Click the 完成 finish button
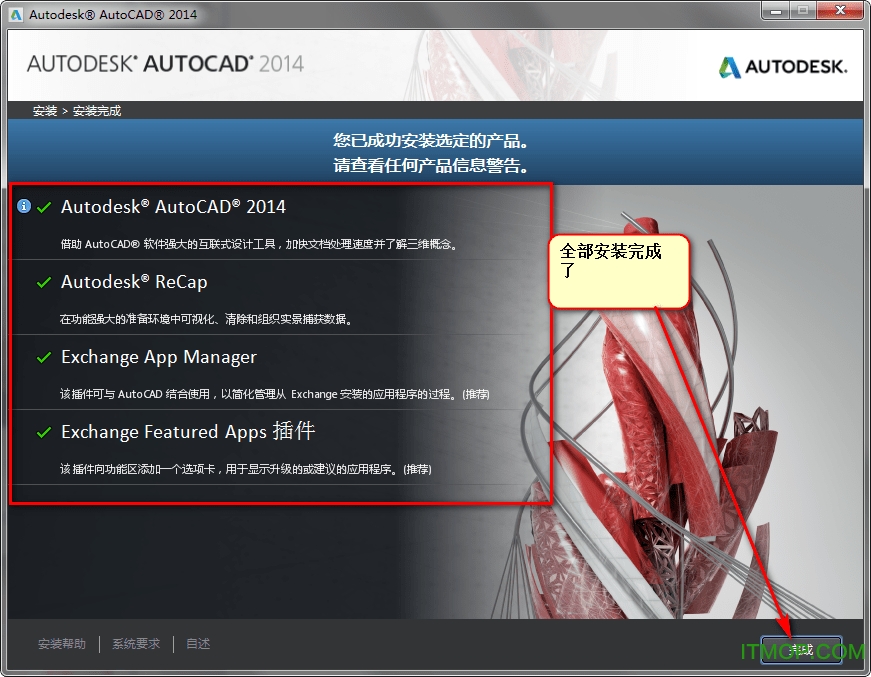Image resolution: width=871 pixels, height=677 pixels. tap(801, 649)
